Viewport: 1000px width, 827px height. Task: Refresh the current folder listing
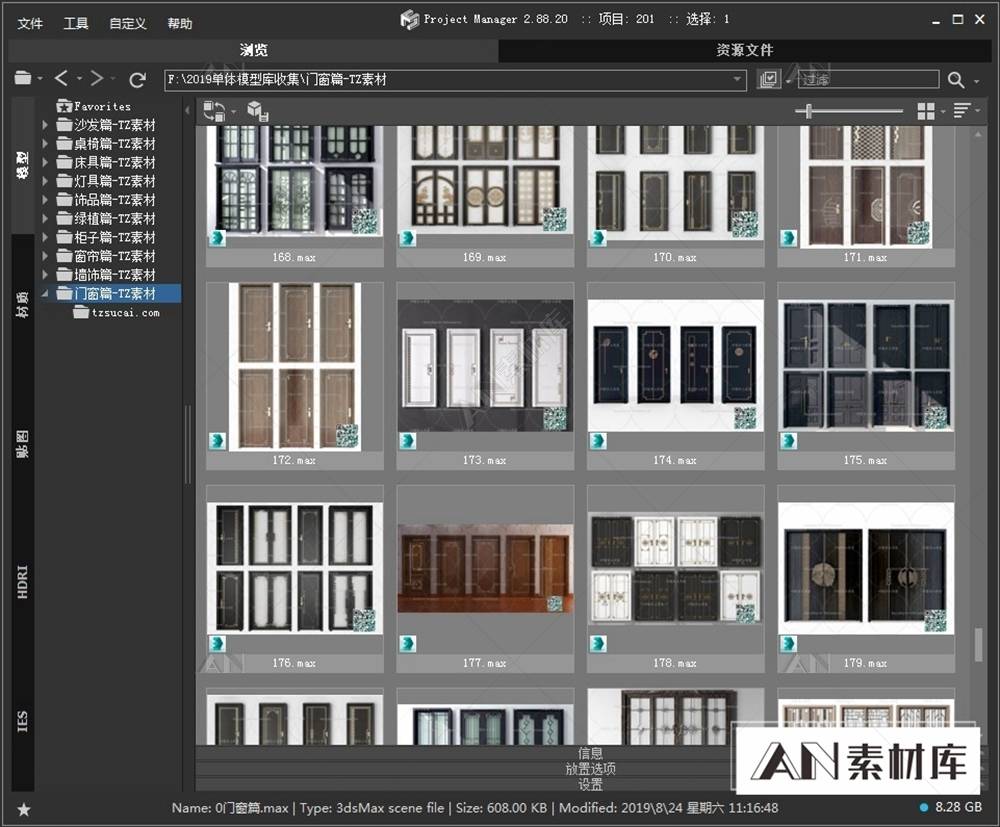click(137, 79)
